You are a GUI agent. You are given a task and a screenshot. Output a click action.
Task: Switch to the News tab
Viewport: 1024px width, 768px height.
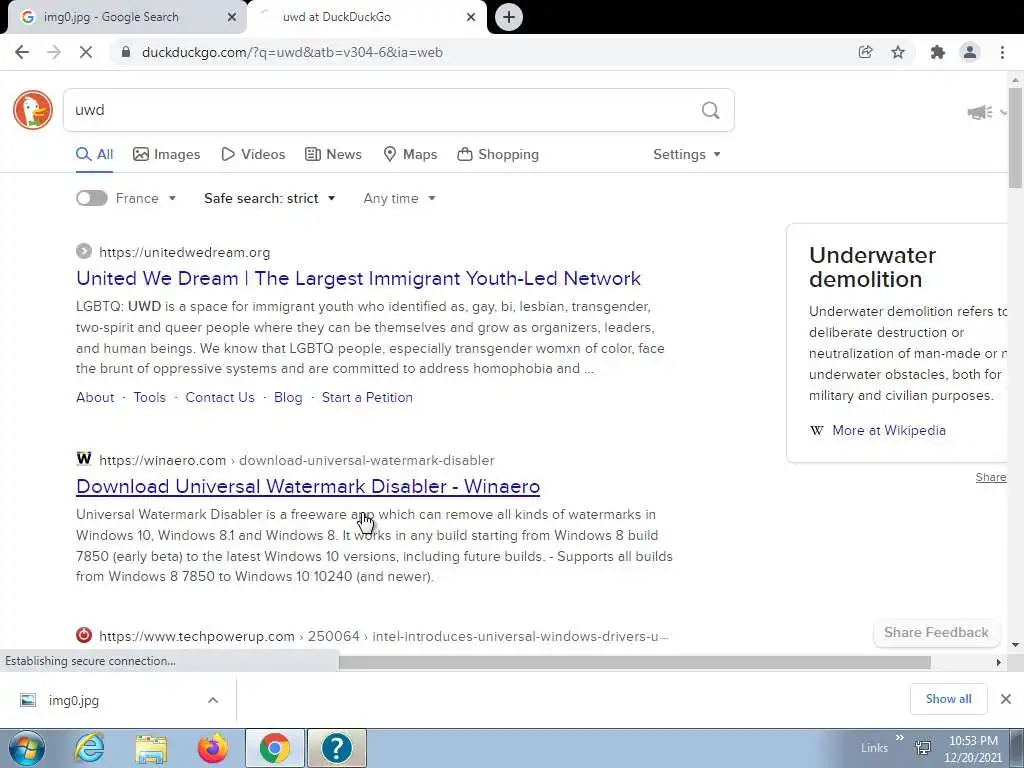pyautogui.click(x=333, y=155)
